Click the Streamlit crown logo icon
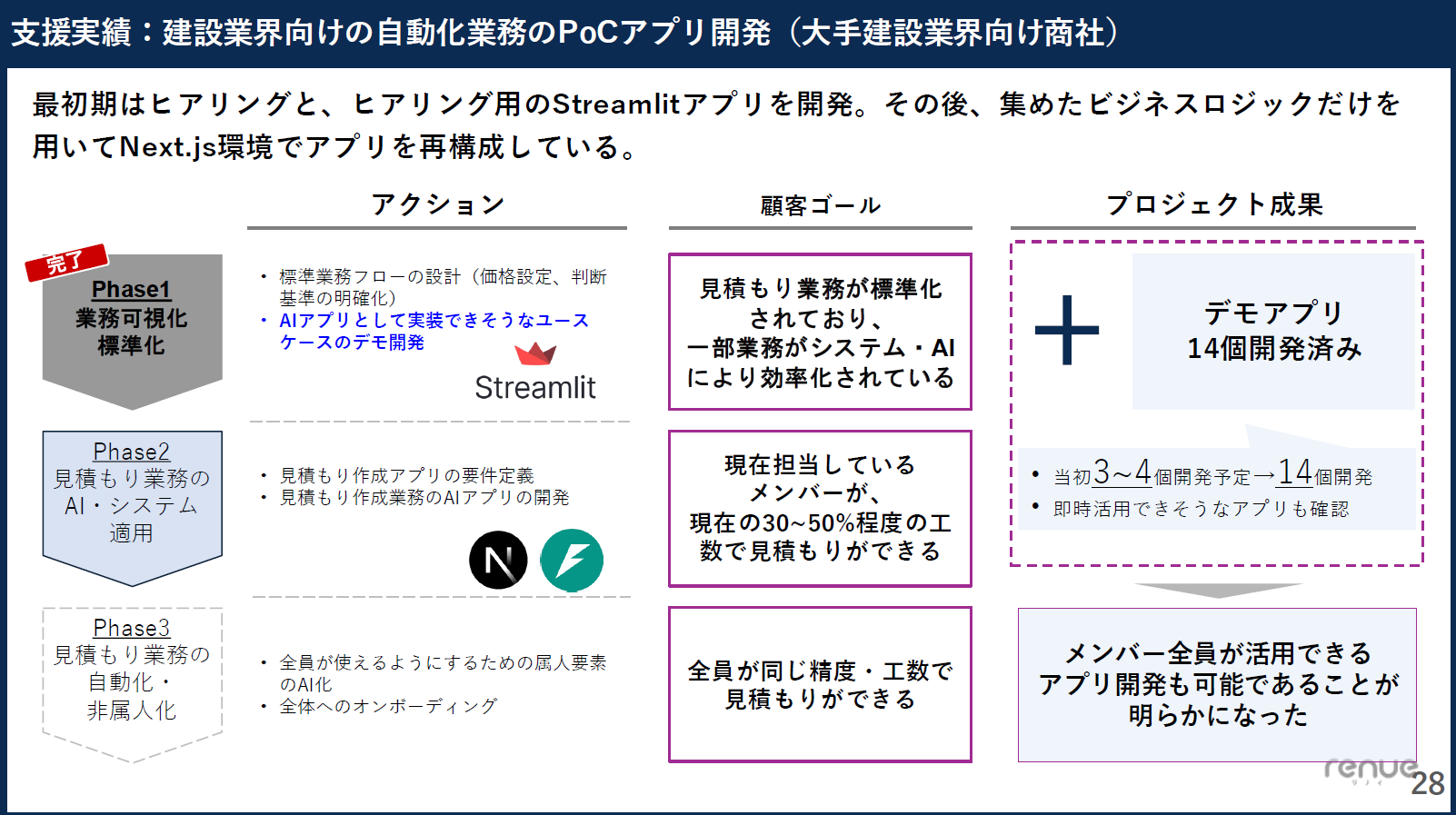Viewport: 1456px width, 815px height. click(x=535, y=353)
